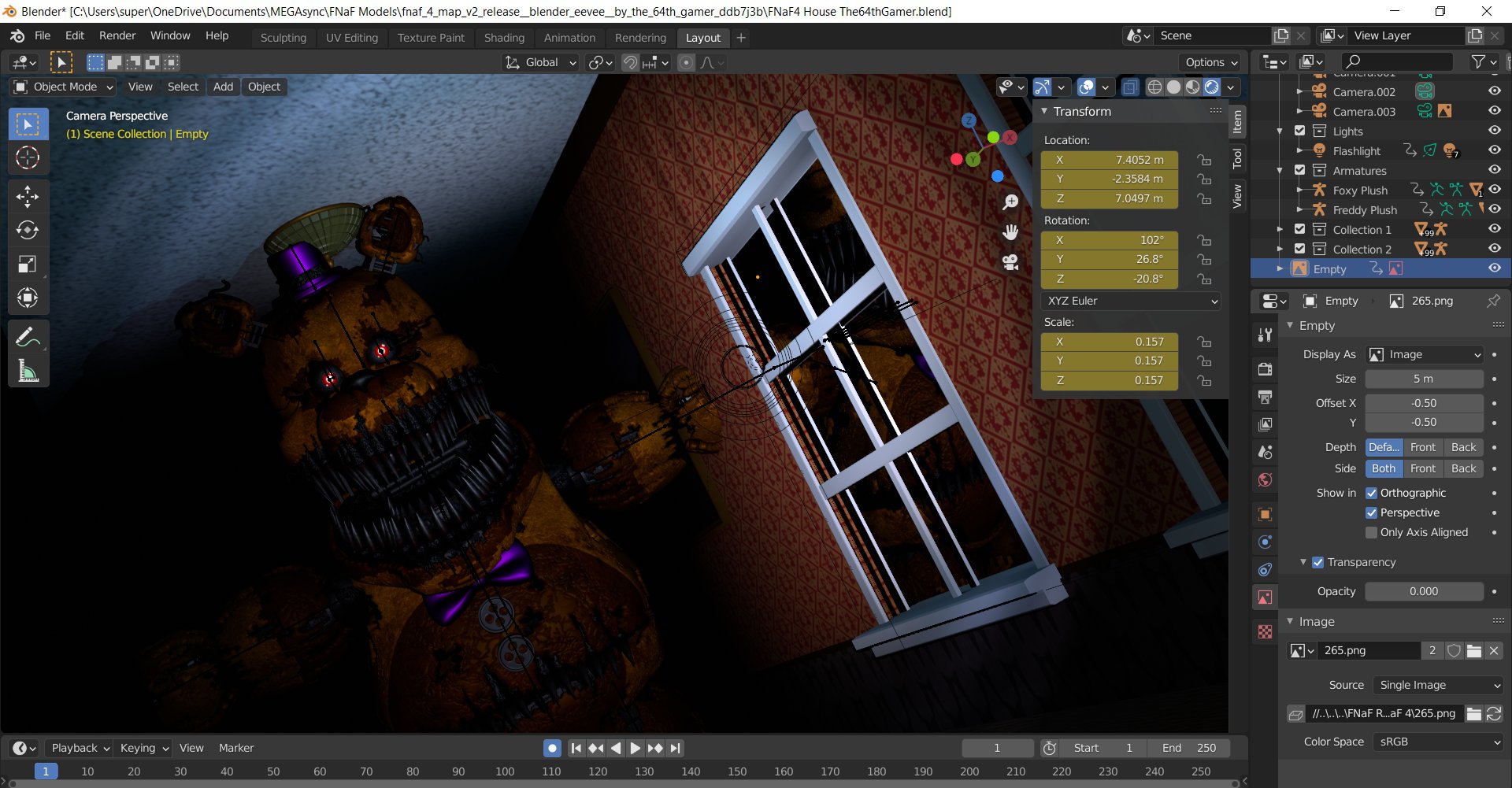
Task: Open the Output properties tab (printer icon)
Action: tap(1265, 397)
